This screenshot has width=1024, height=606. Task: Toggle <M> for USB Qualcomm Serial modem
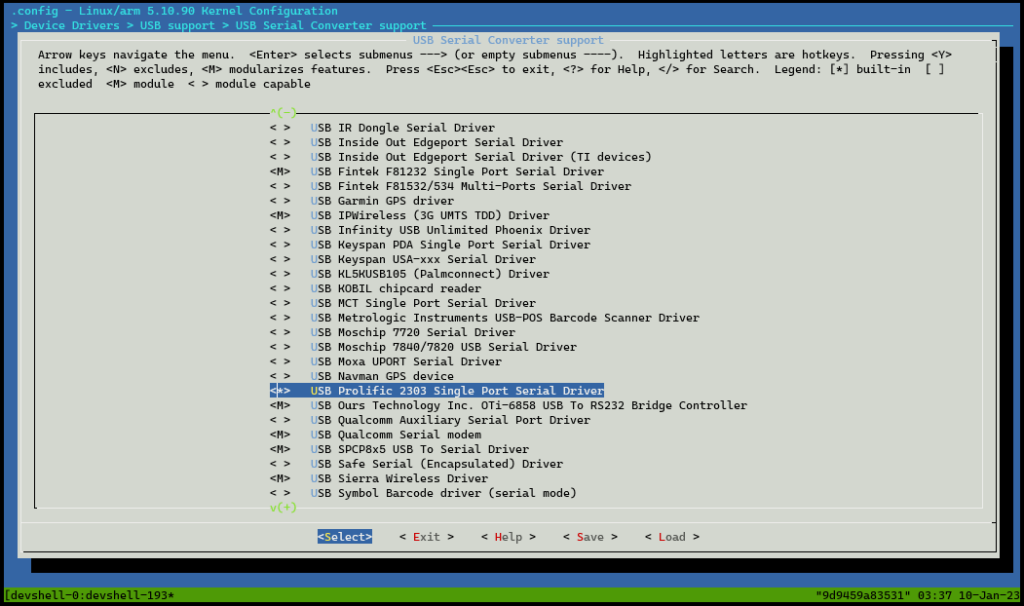click(x=280, y=434)
